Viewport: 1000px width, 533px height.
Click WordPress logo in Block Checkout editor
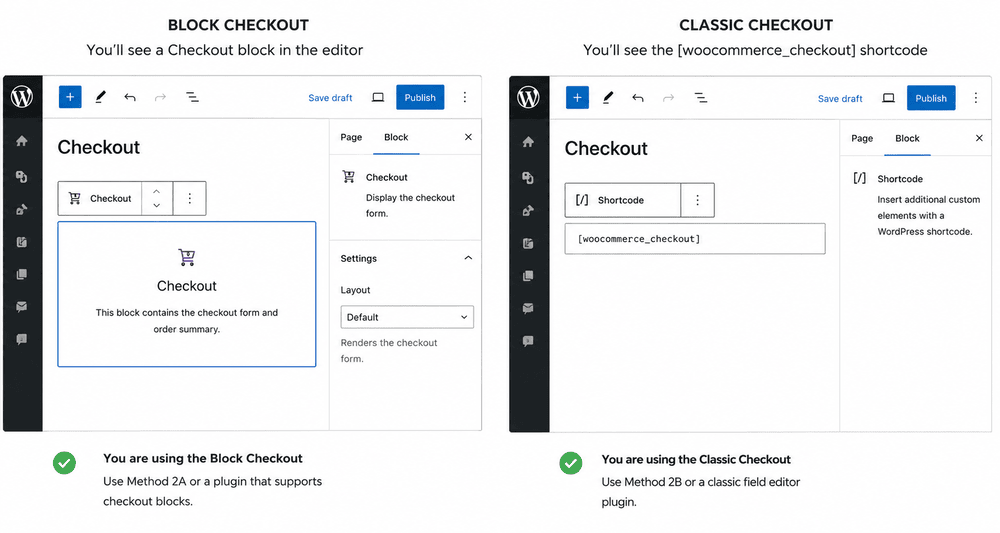pos(22,97)
